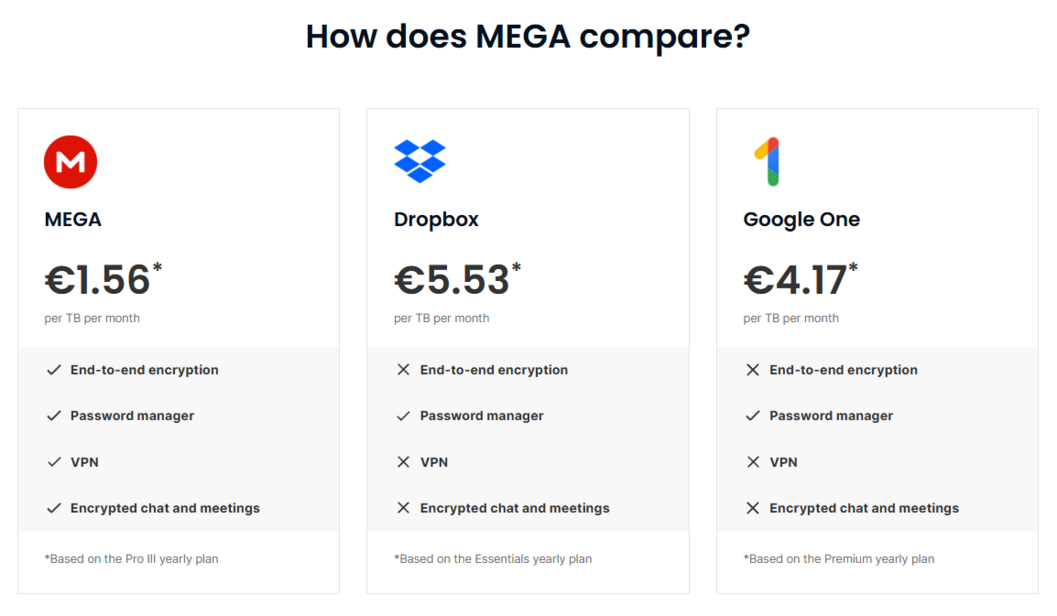Viewport: 1057px width, 616px height.
Task: Click the blue Dropbox logo icon
Action: pyautogui.click(x=419, y=161)
